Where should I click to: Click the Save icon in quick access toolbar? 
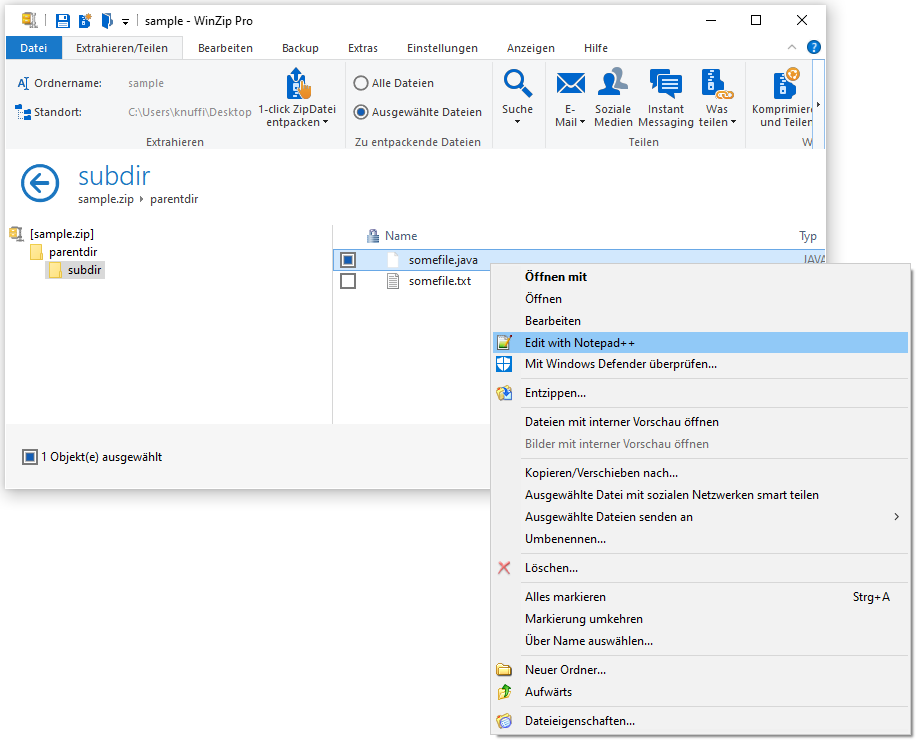[63, 21]
